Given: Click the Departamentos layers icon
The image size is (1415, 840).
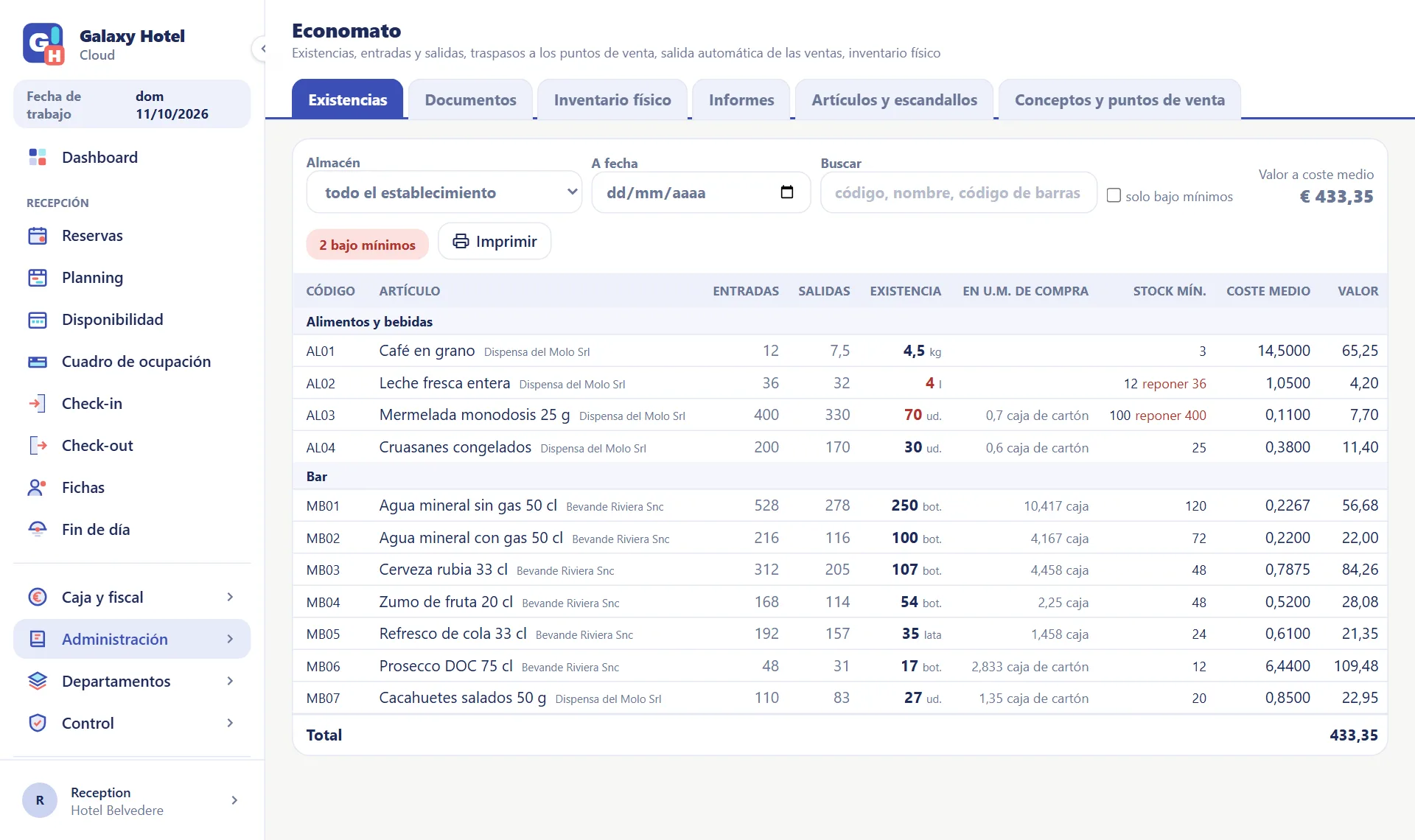Looking at the screenshot, I should [38, 682].
